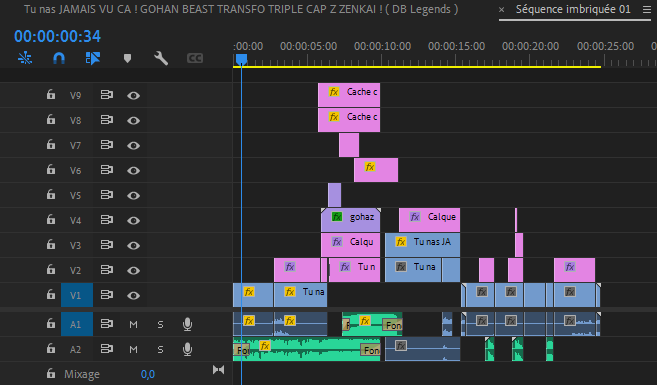This screenshot has width=657, height=385.
Task: Add a marker with the marker icon
Action: pos(127,58)
